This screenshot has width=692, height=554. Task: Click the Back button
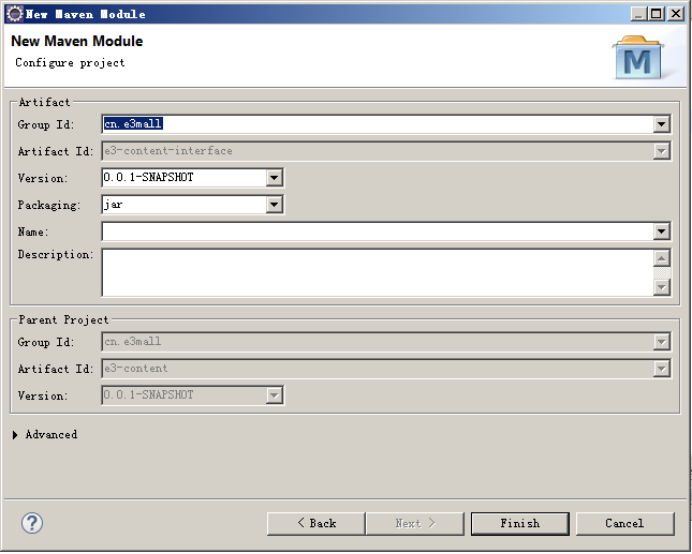point(316,524)
